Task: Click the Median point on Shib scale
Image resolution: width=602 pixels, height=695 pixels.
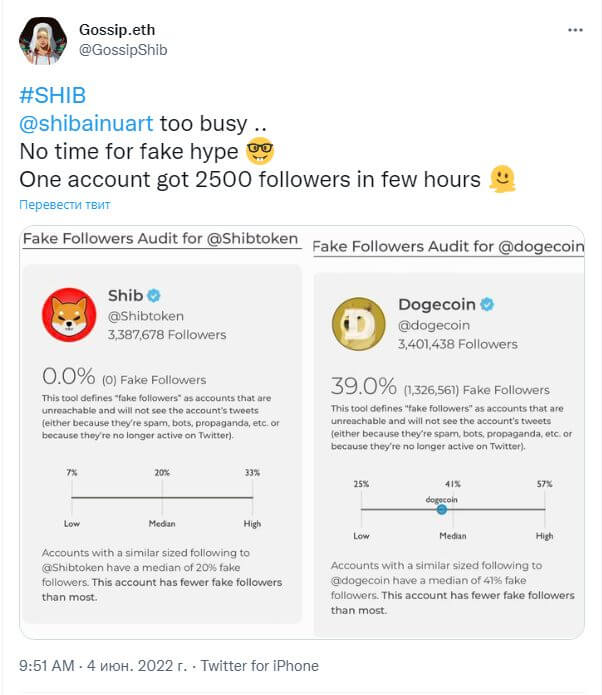Action: tap(162, 497)
